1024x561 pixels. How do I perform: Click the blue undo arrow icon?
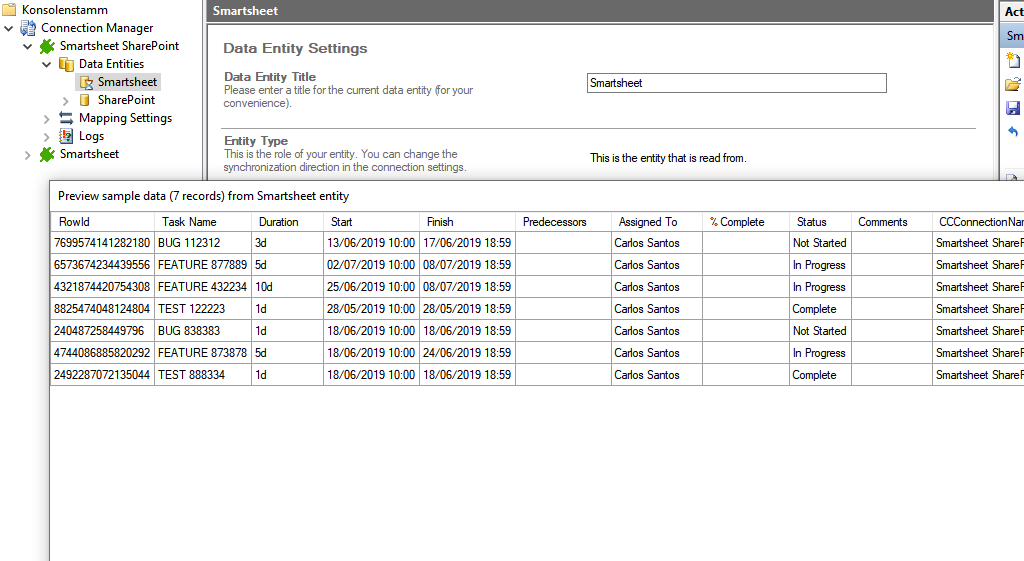[x=1013, y=132]
